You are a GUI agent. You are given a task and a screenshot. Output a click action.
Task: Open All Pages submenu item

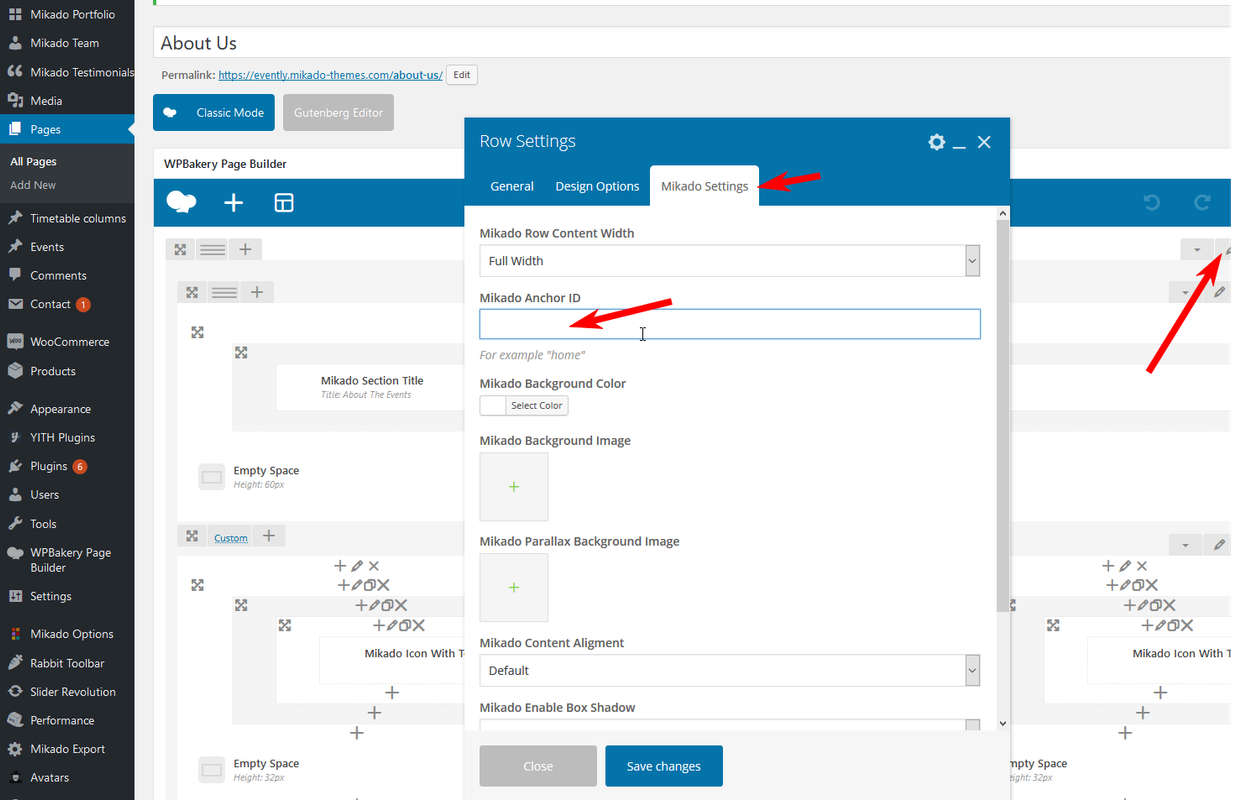[33, 161]
